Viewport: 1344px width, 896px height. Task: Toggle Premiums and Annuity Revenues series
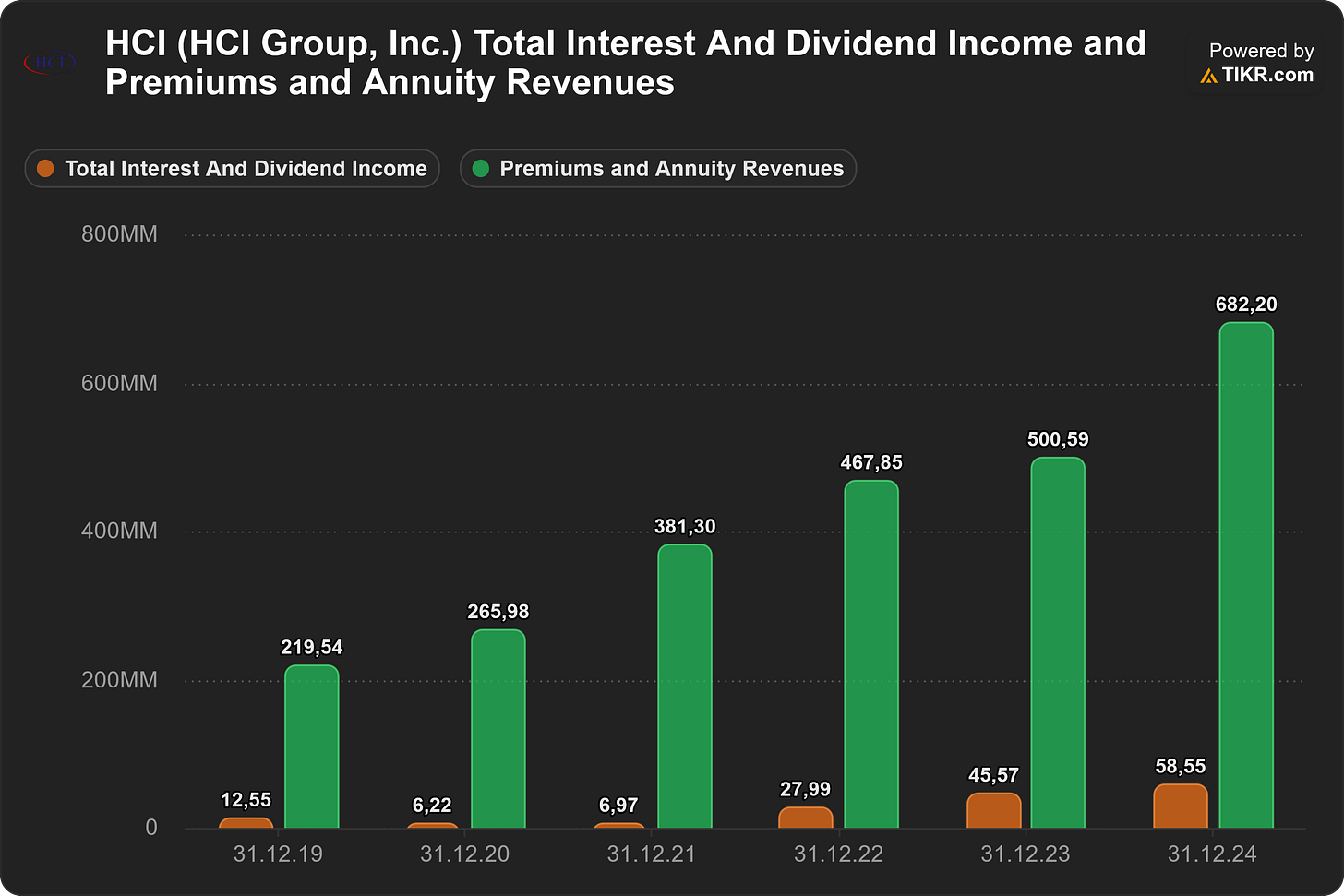658,169
